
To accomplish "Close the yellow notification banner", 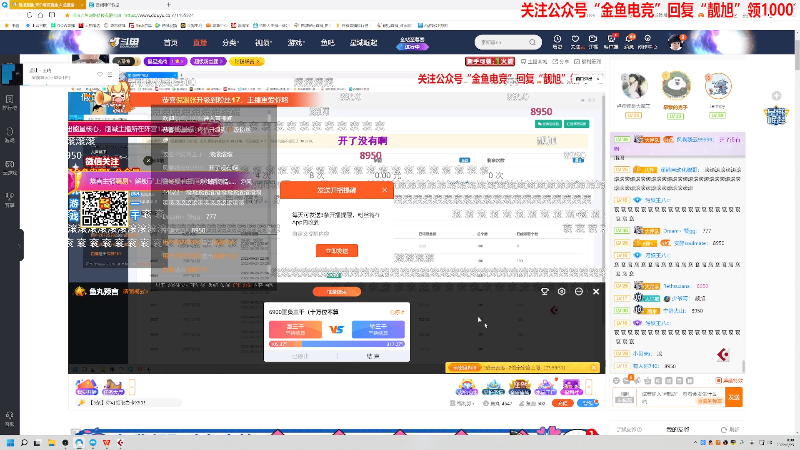I will click(594, 367).
